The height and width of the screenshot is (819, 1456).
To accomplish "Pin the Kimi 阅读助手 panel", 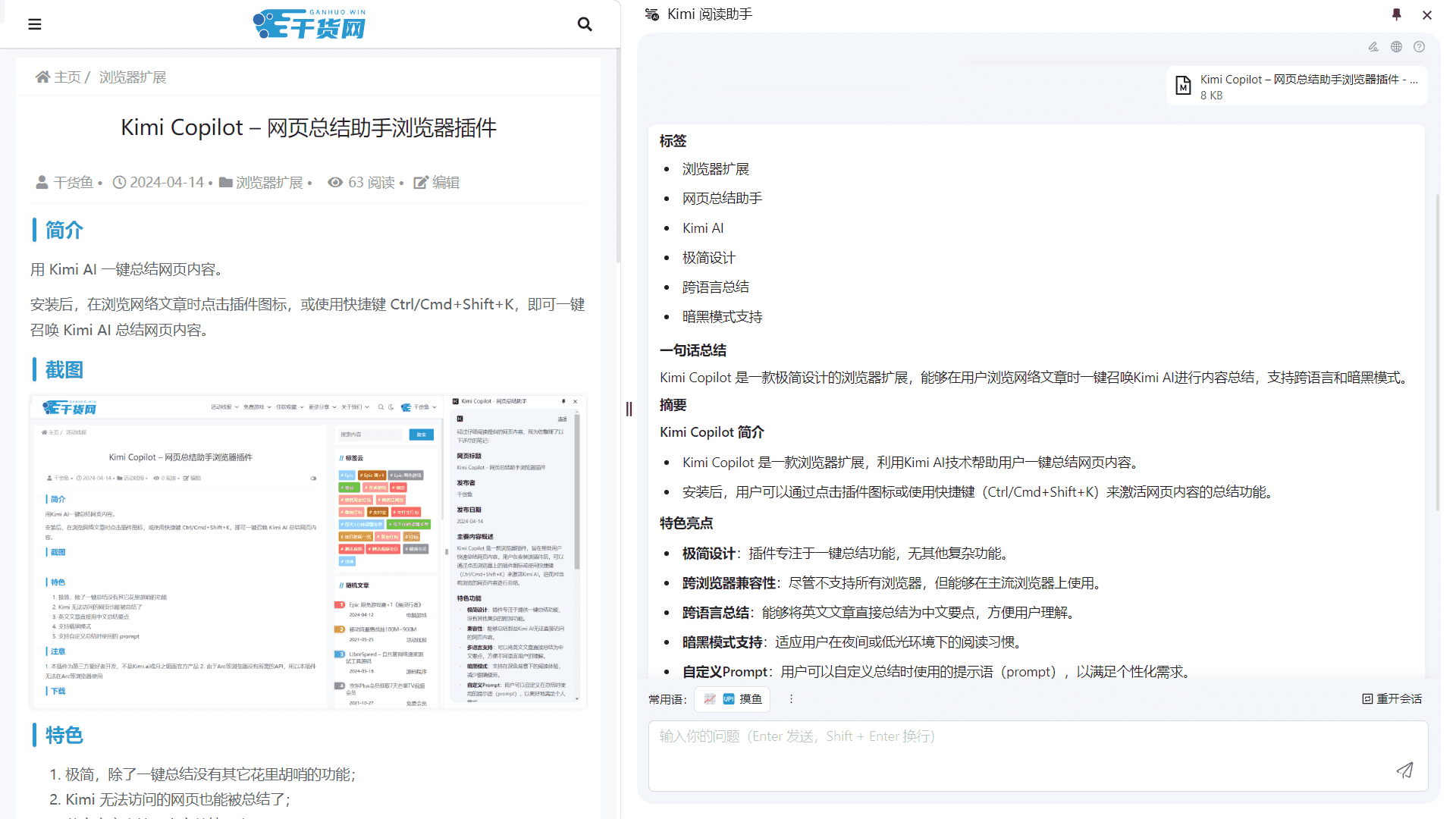I will click(x=1397, y=14).
